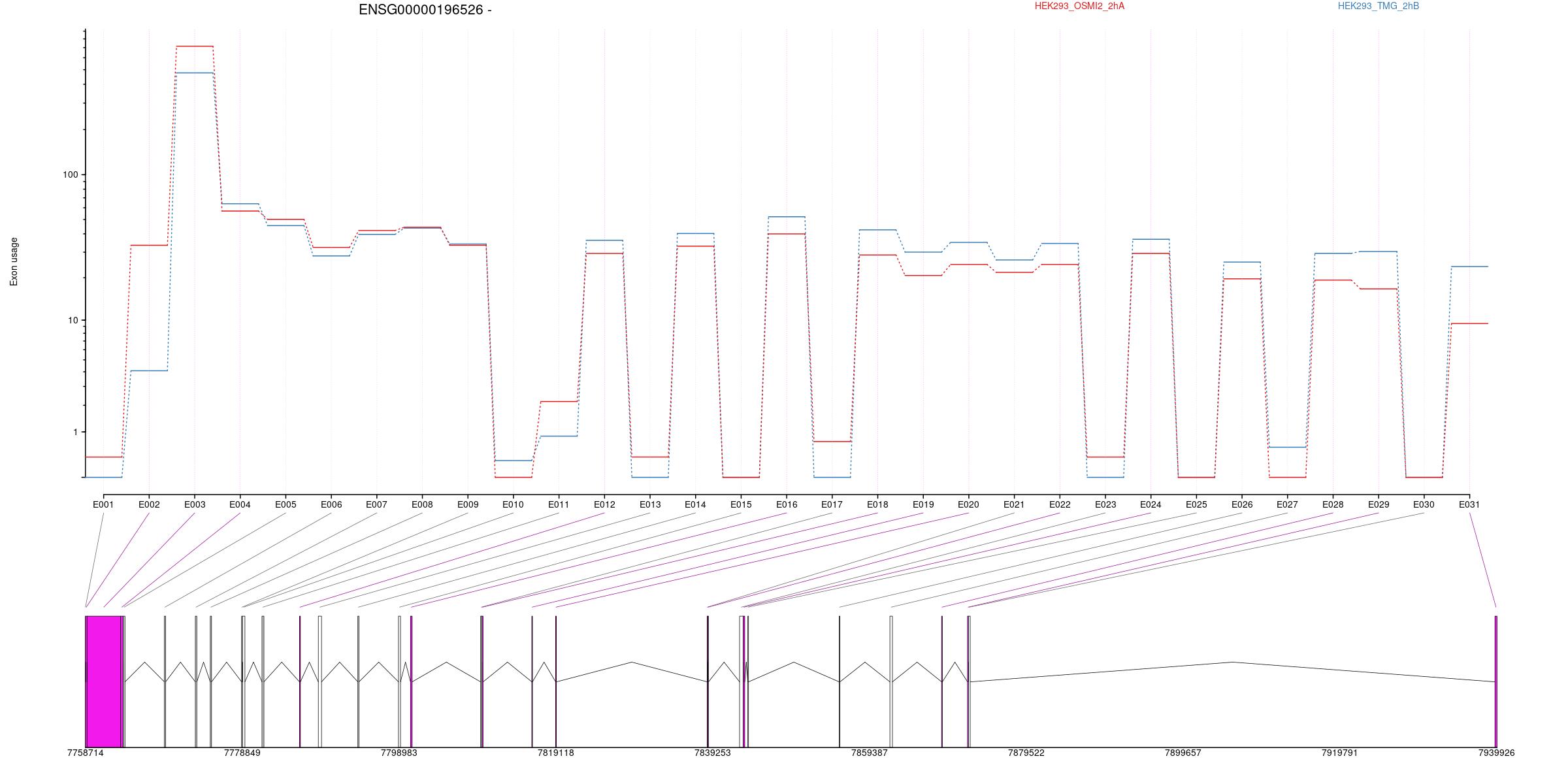The image size is (1568, 784).
Task: Select exon label E017
Action: [832, 504]
